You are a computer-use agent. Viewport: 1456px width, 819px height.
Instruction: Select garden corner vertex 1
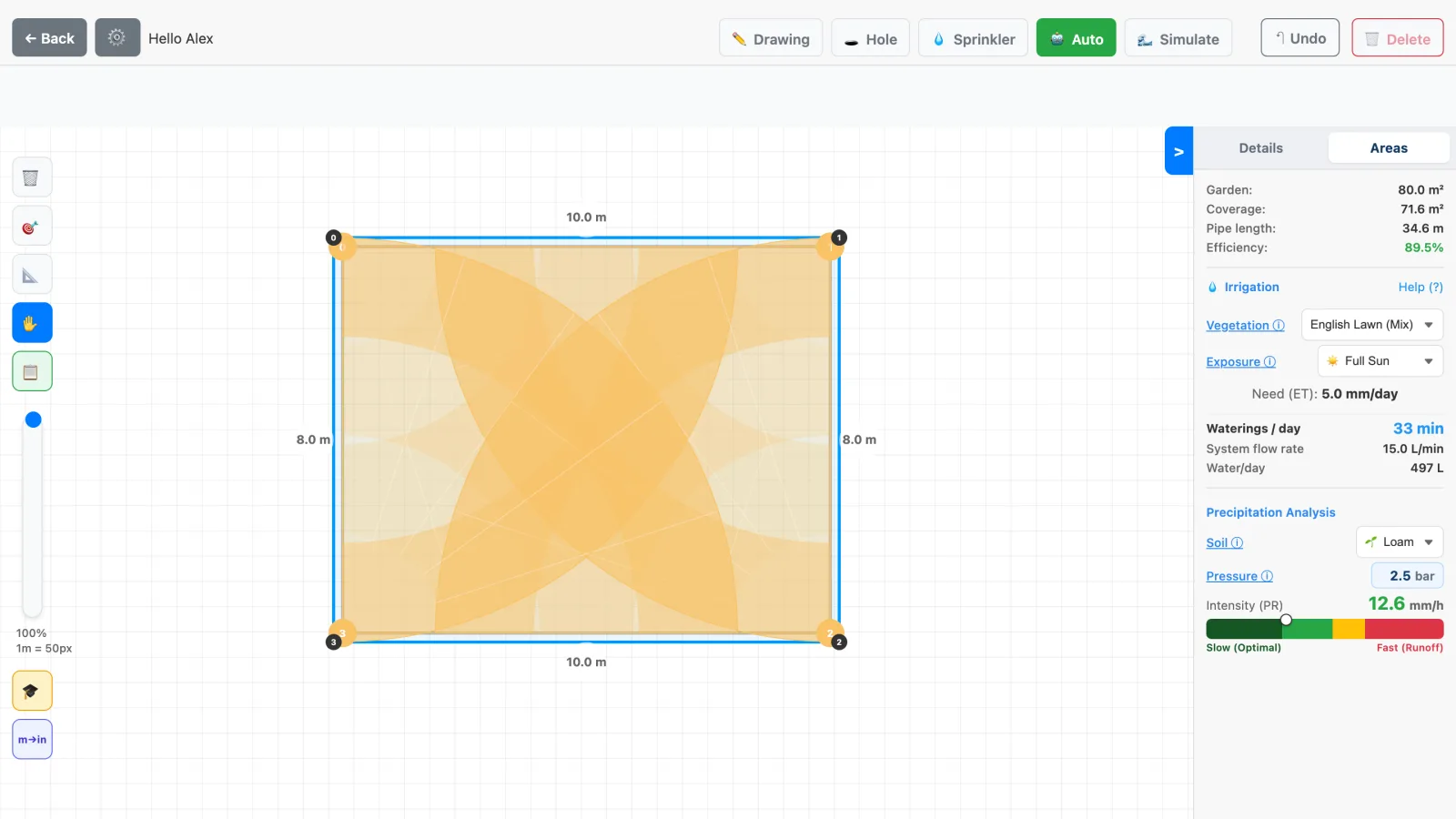(839, 238)
